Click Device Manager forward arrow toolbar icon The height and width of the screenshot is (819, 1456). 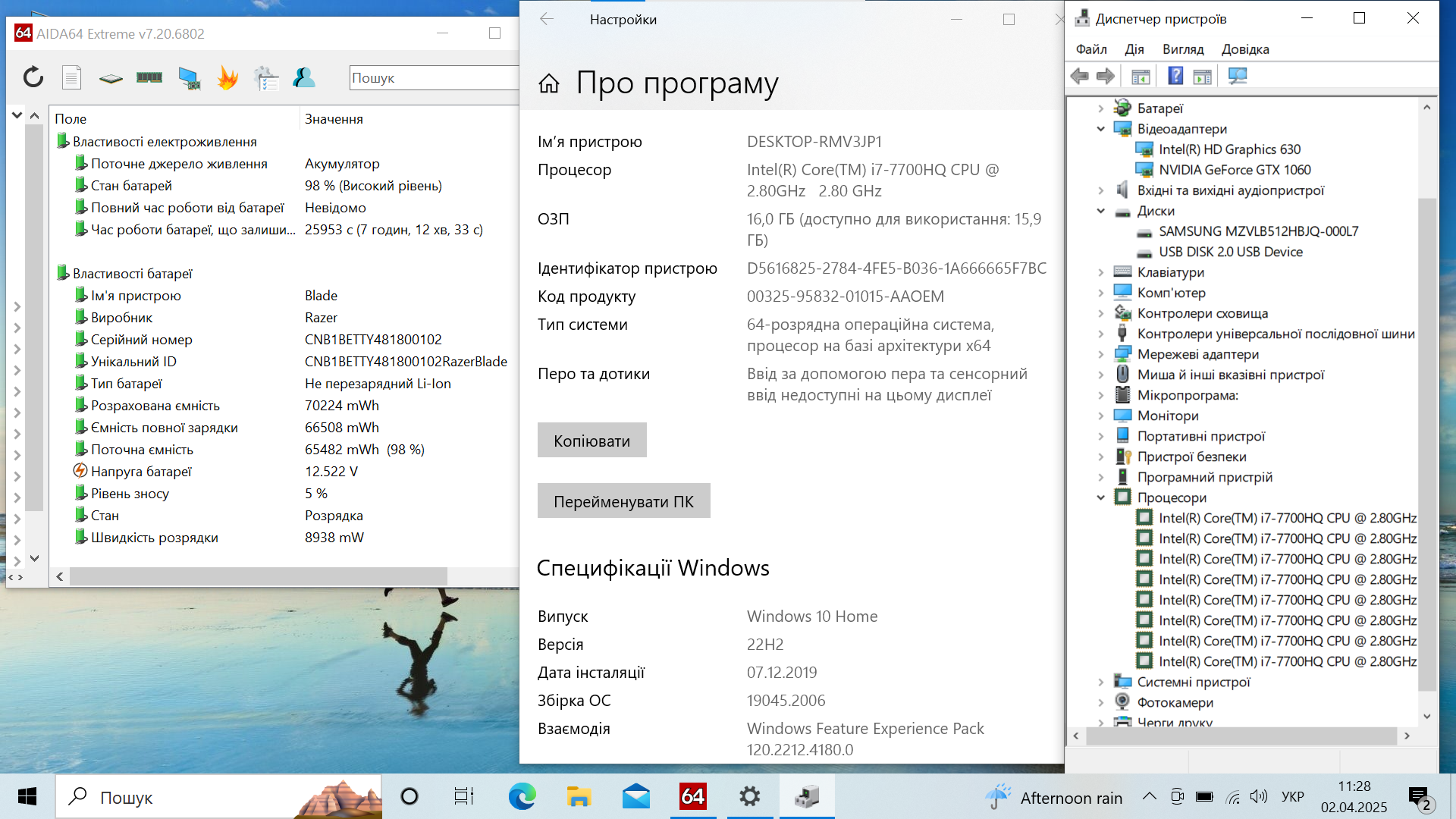coord(1106,76)
